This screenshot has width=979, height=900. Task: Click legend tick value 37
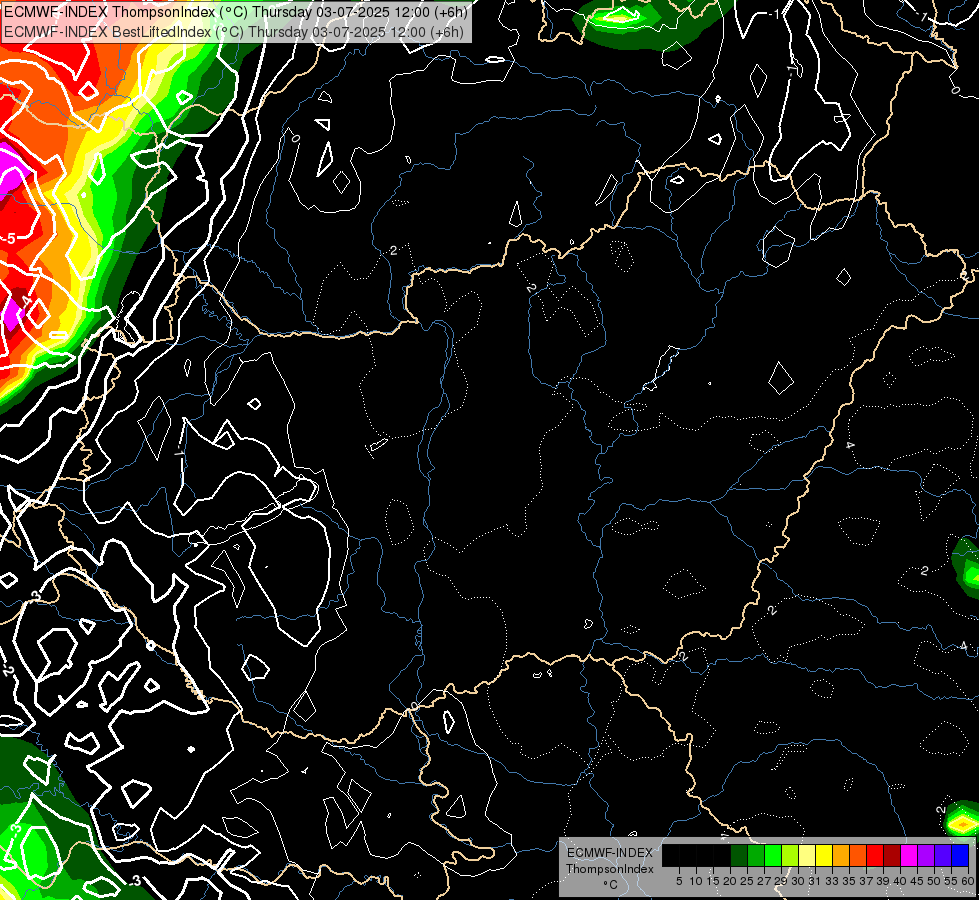[866, 881]
